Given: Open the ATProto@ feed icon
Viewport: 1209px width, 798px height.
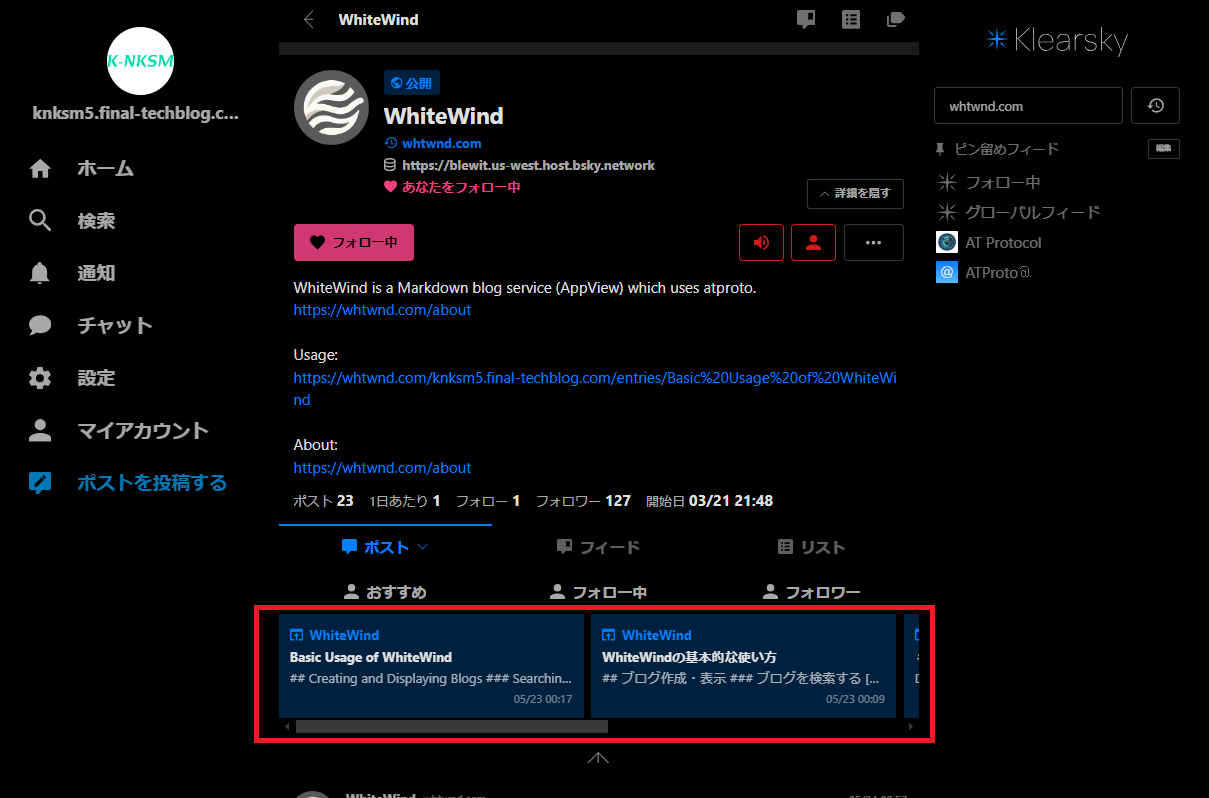Looking at the screenshot, I should click(x=947, y=272).
